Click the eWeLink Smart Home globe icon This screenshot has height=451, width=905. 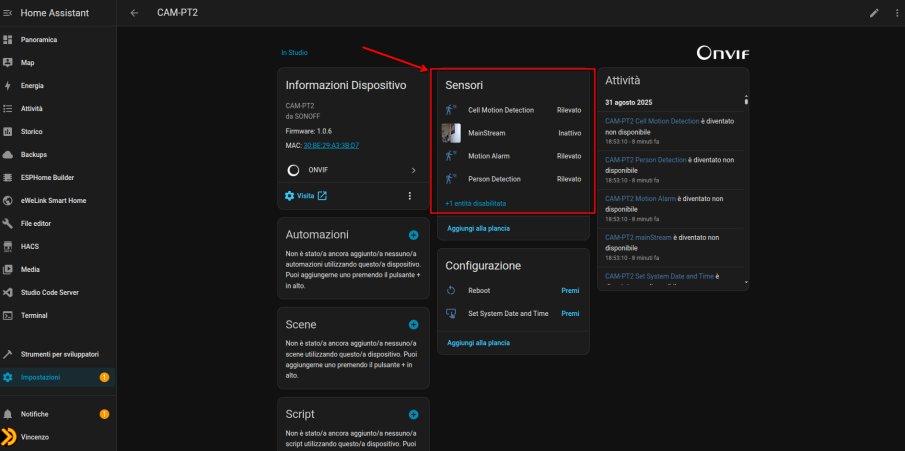(x=8, y=200)
